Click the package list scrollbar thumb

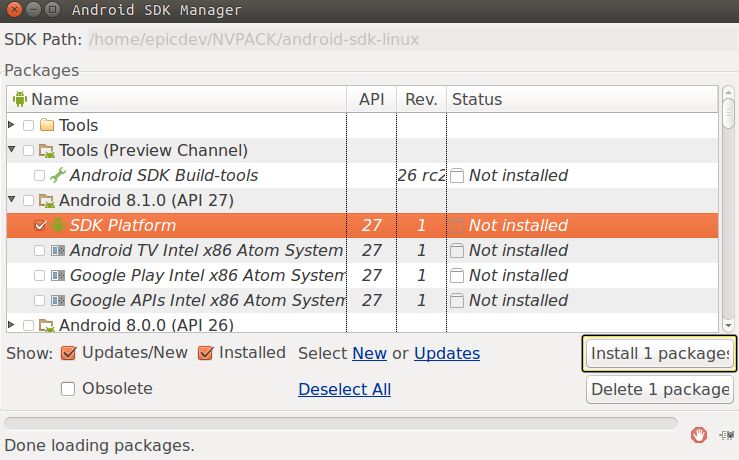click(x=728, y=113)
